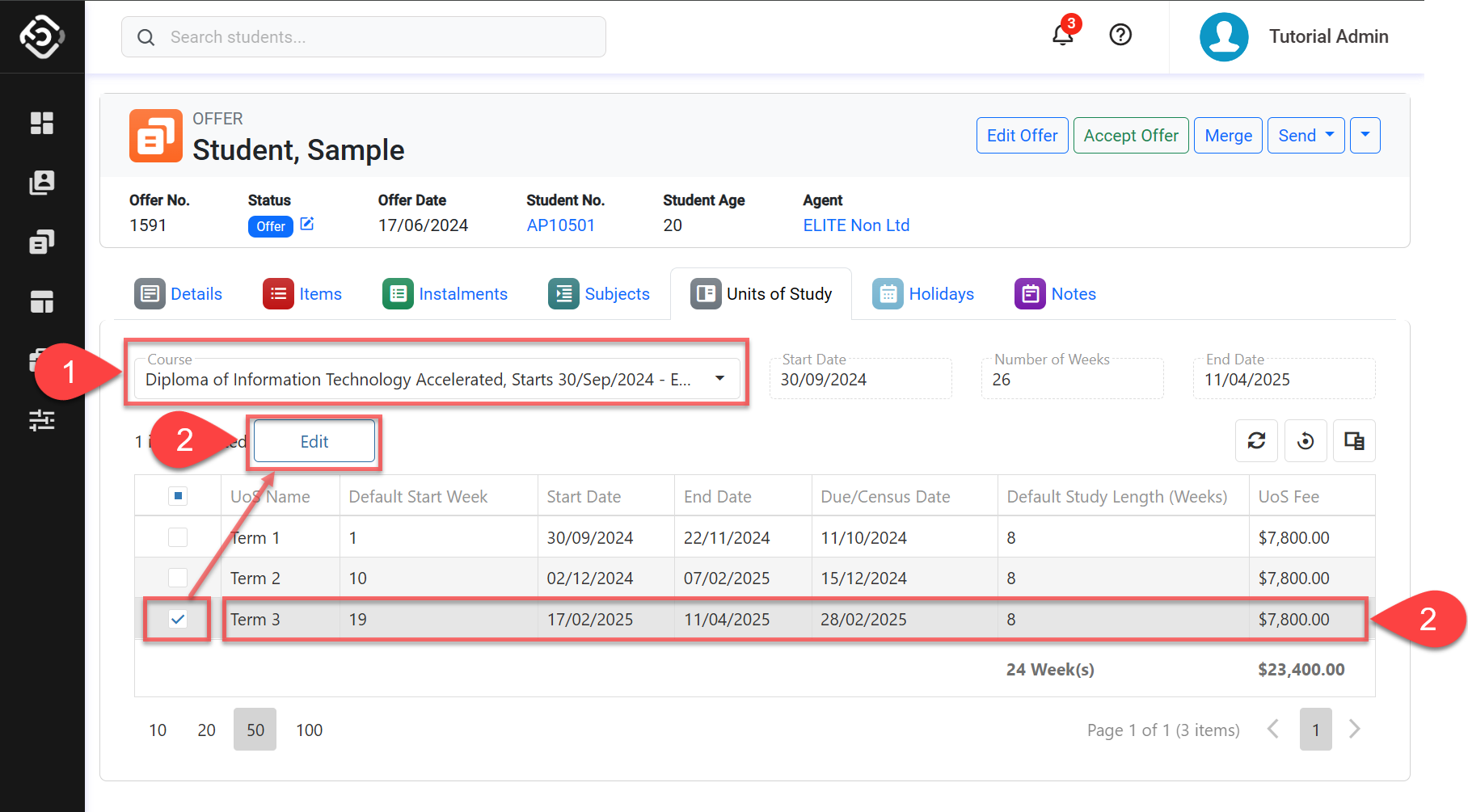This screenshot has width=1468, height=812.
Task: Click the Tutorial Admin avatar
Action: pos(1224,36)
